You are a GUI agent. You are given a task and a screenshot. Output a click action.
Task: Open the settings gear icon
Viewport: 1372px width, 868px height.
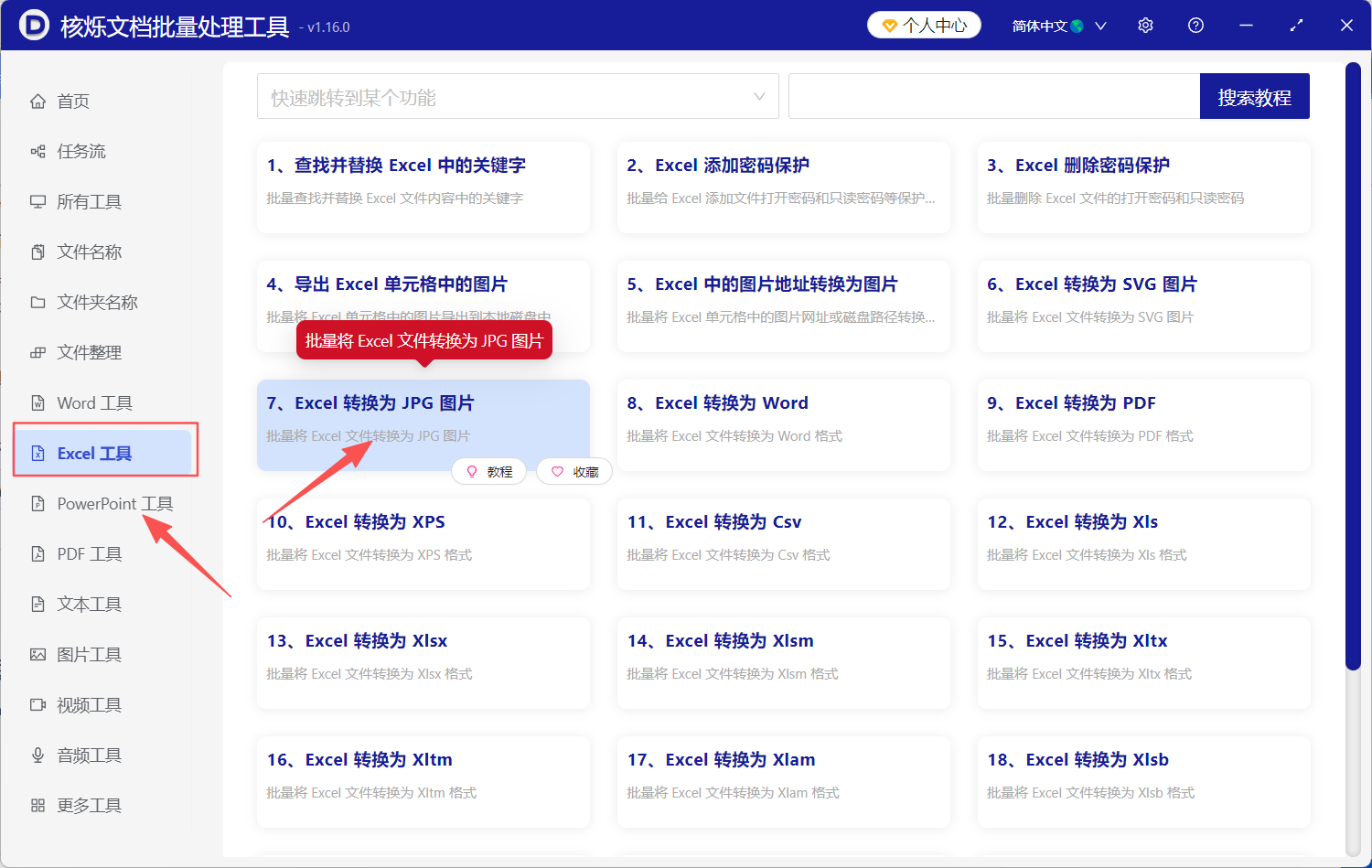click(x=1145, y=26)
